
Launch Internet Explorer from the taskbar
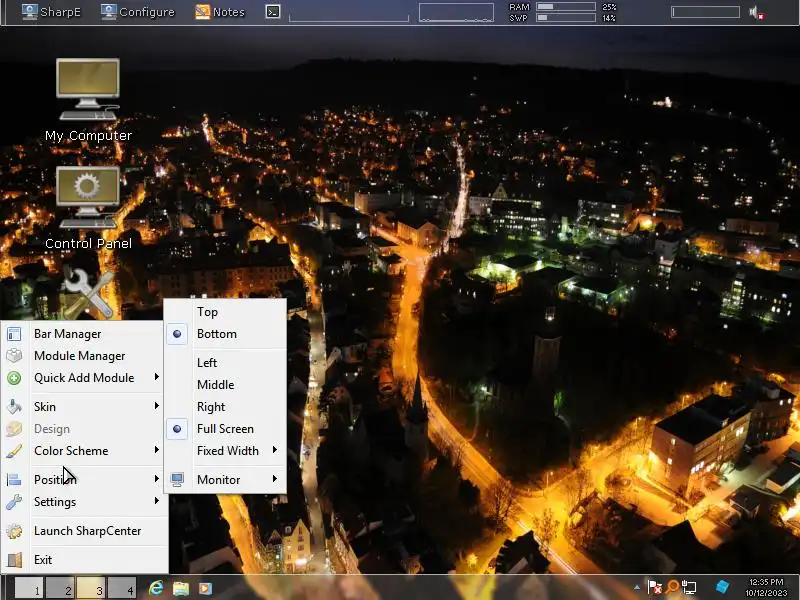click(156, 588)
